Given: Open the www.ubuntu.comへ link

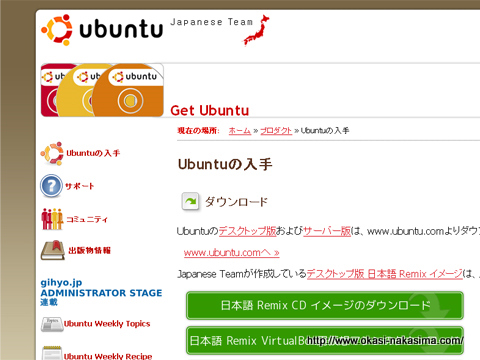Looking at the screenshot, I should (231, 253).
